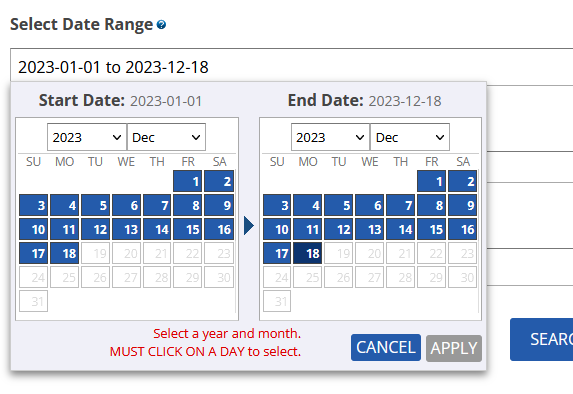This screenshot has width=573, height=394.
Task: Select day 18 in End Date calendar
Action: coord(308,253)
